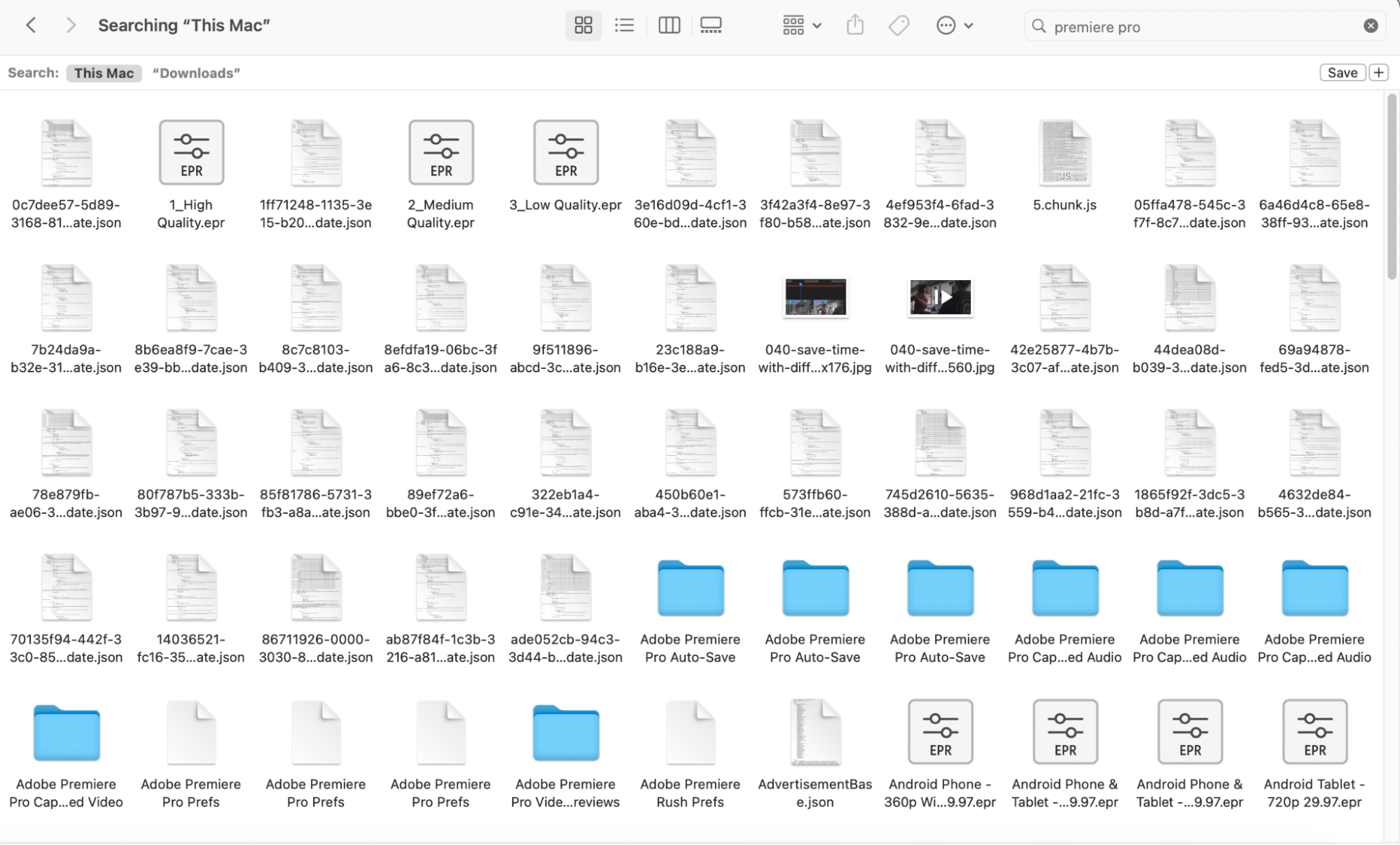
Task: Click the 4ef953f4-6fad file name
Action: click(940, 214)
